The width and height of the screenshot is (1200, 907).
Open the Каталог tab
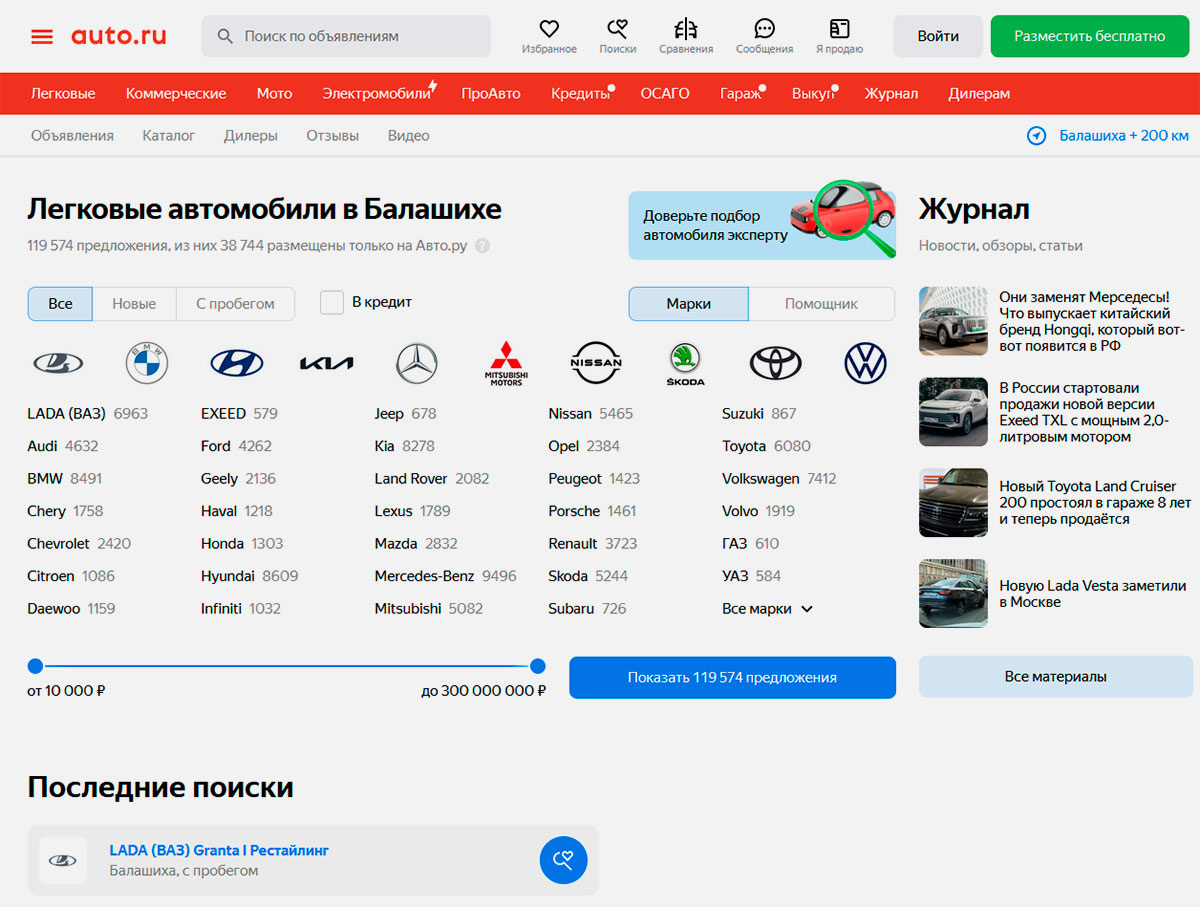tap(169, 136)
